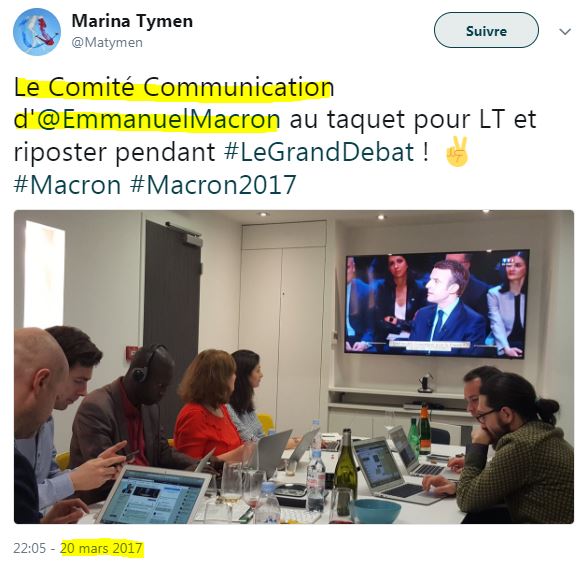580x568 pixels.
Task: Follow the account with Suivre button
Action: pyautogui.click(x=486, y=31)
